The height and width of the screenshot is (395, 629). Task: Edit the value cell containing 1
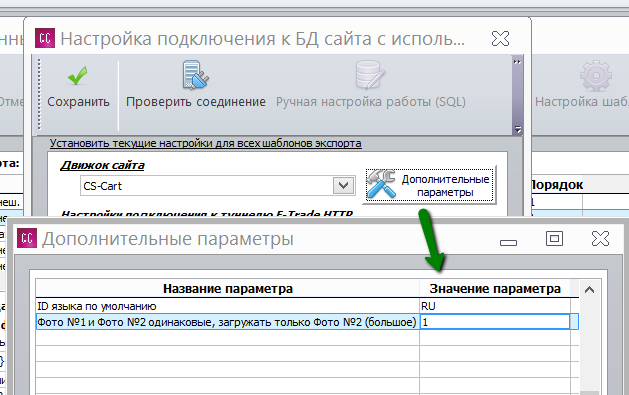tap(495, 322)
